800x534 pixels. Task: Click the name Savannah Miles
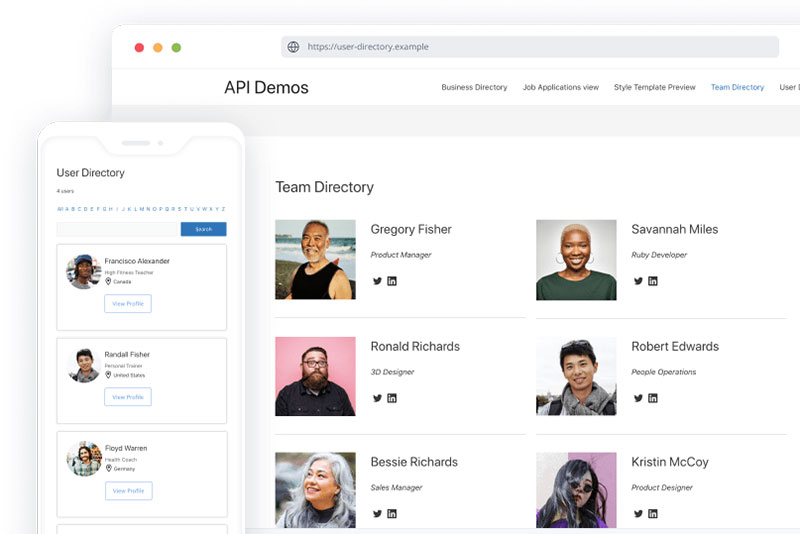(674, 230)
